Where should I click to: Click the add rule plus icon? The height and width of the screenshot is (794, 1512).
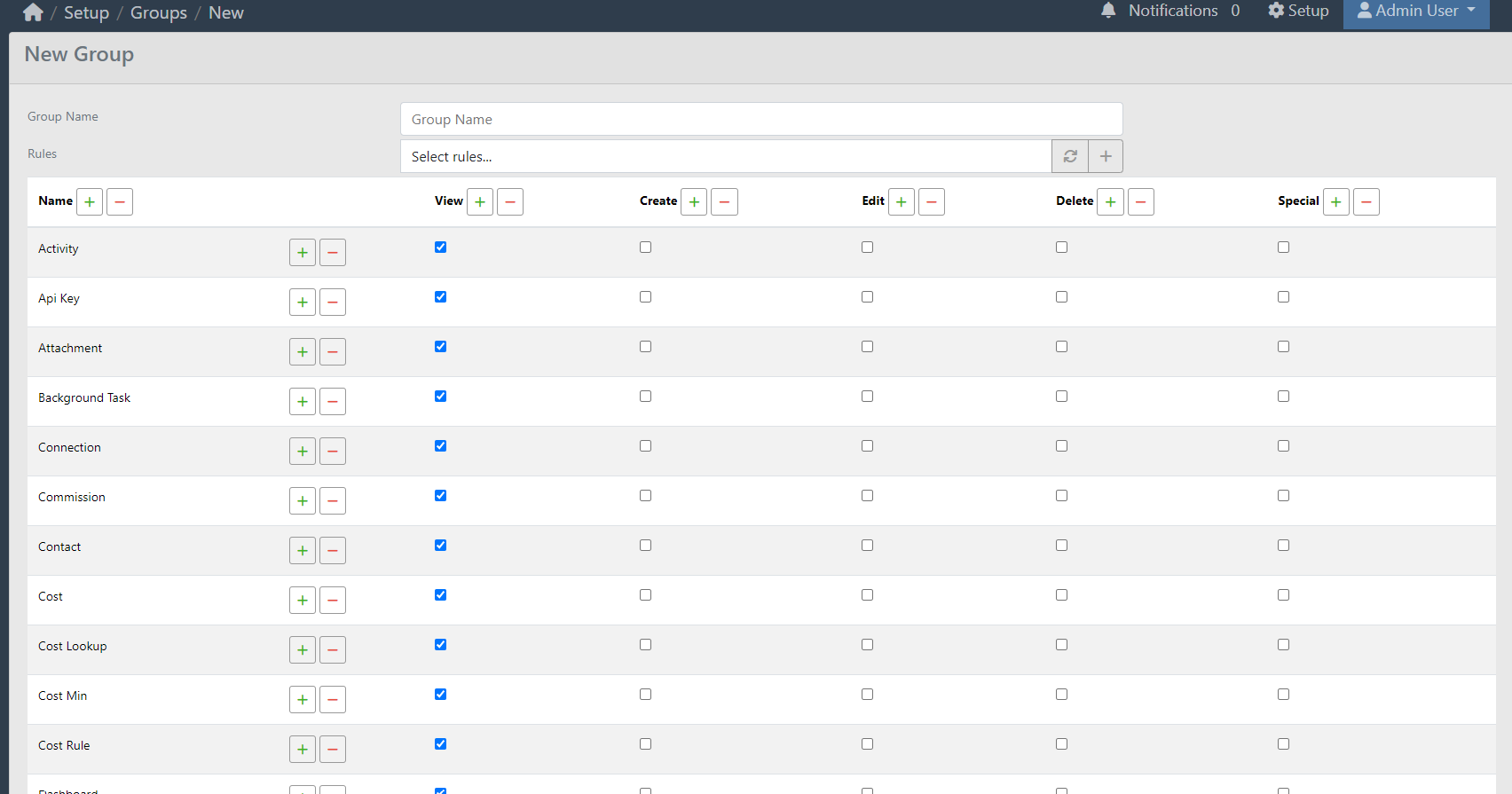pos(1106,156)
